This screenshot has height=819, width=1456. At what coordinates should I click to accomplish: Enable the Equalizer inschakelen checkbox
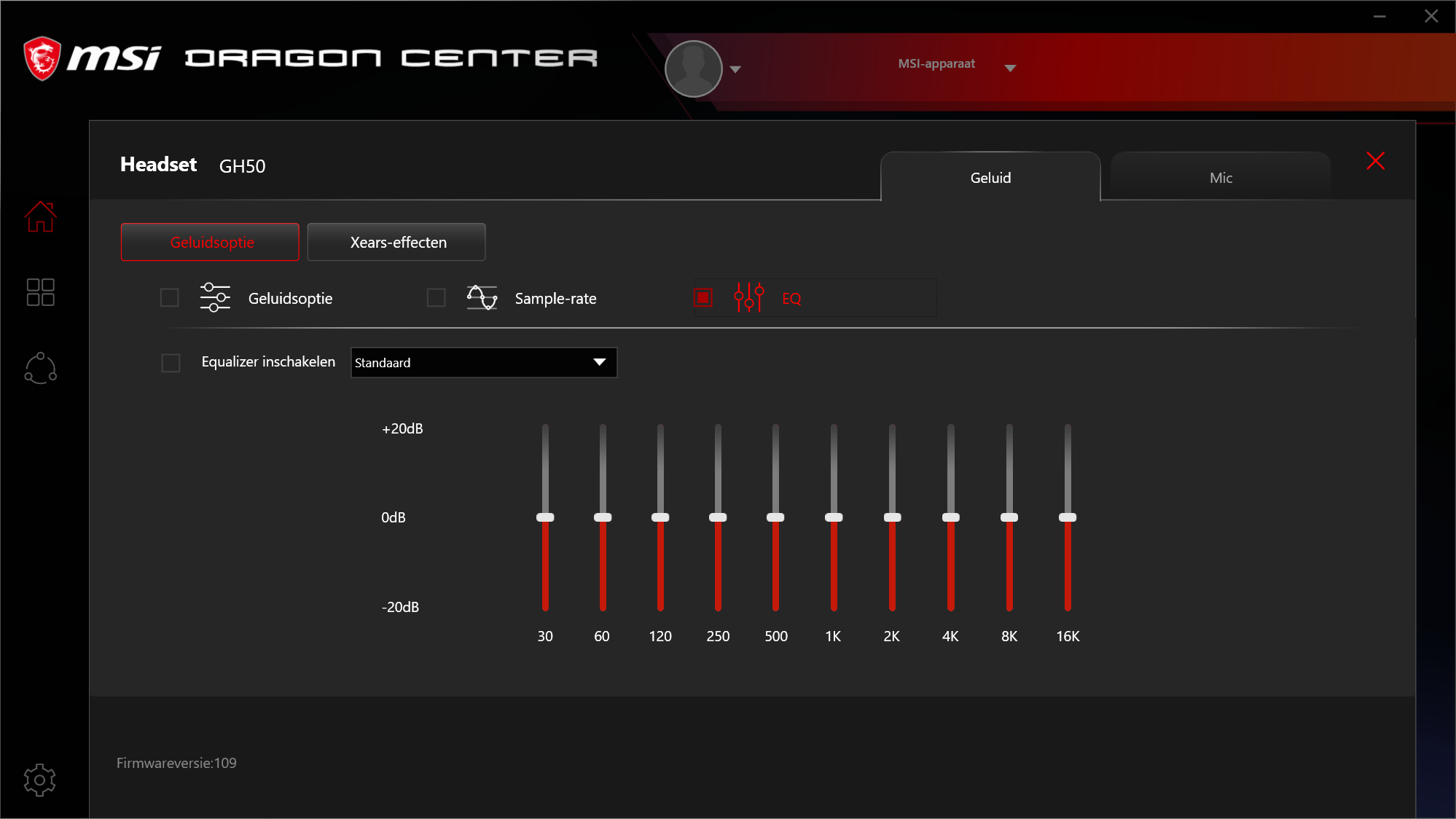171,362
